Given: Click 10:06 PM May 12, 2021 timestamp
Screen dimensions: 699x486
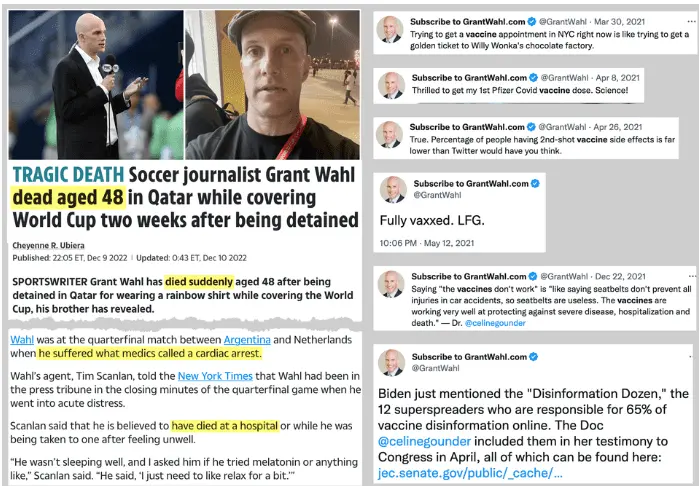Looking at the screenshot, I should pos(427,243).
